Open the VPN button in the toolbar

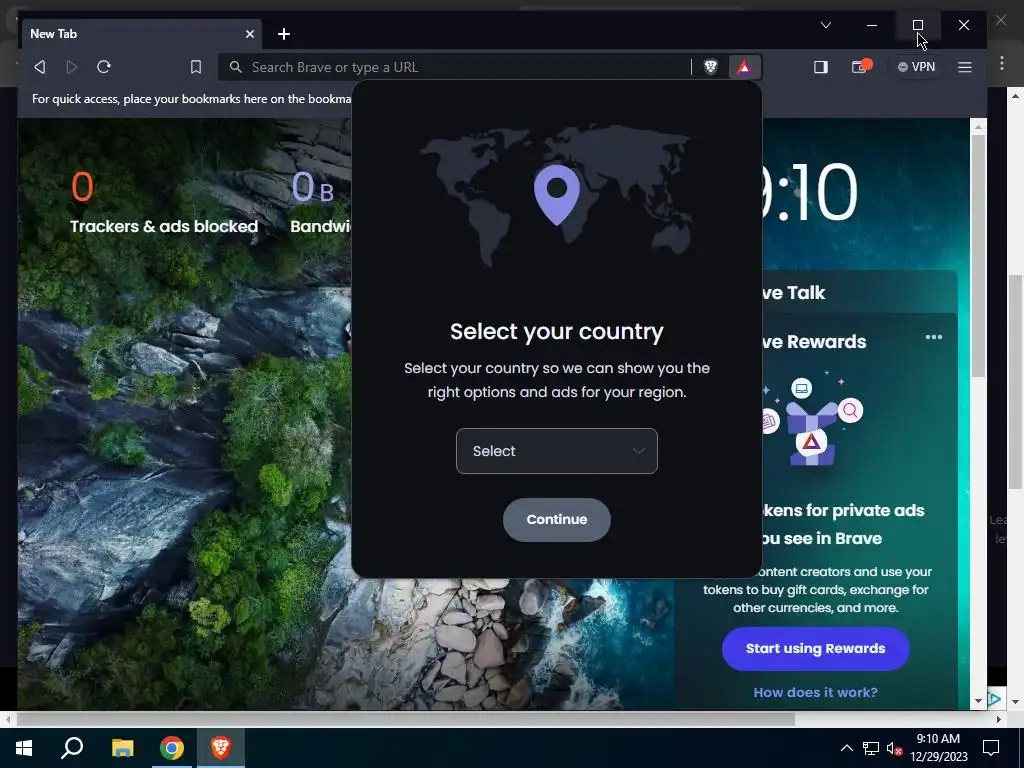click(x=916, y=67)
